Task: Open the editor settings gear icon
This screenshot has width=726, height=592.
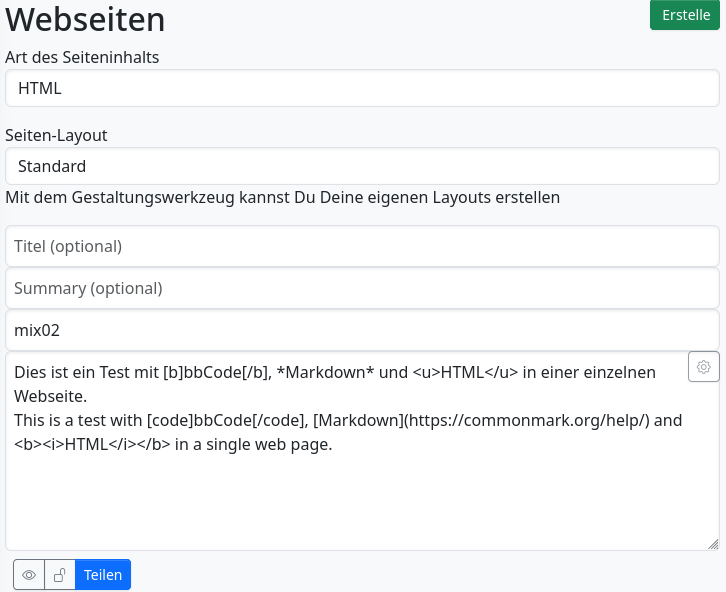Action: point(704,367)
